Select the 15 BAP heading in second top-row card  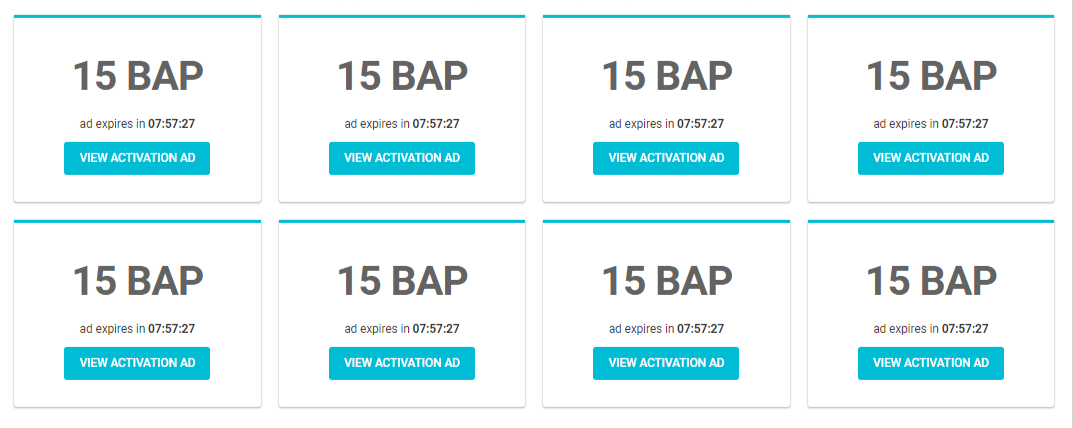click(x=402, y=76)
